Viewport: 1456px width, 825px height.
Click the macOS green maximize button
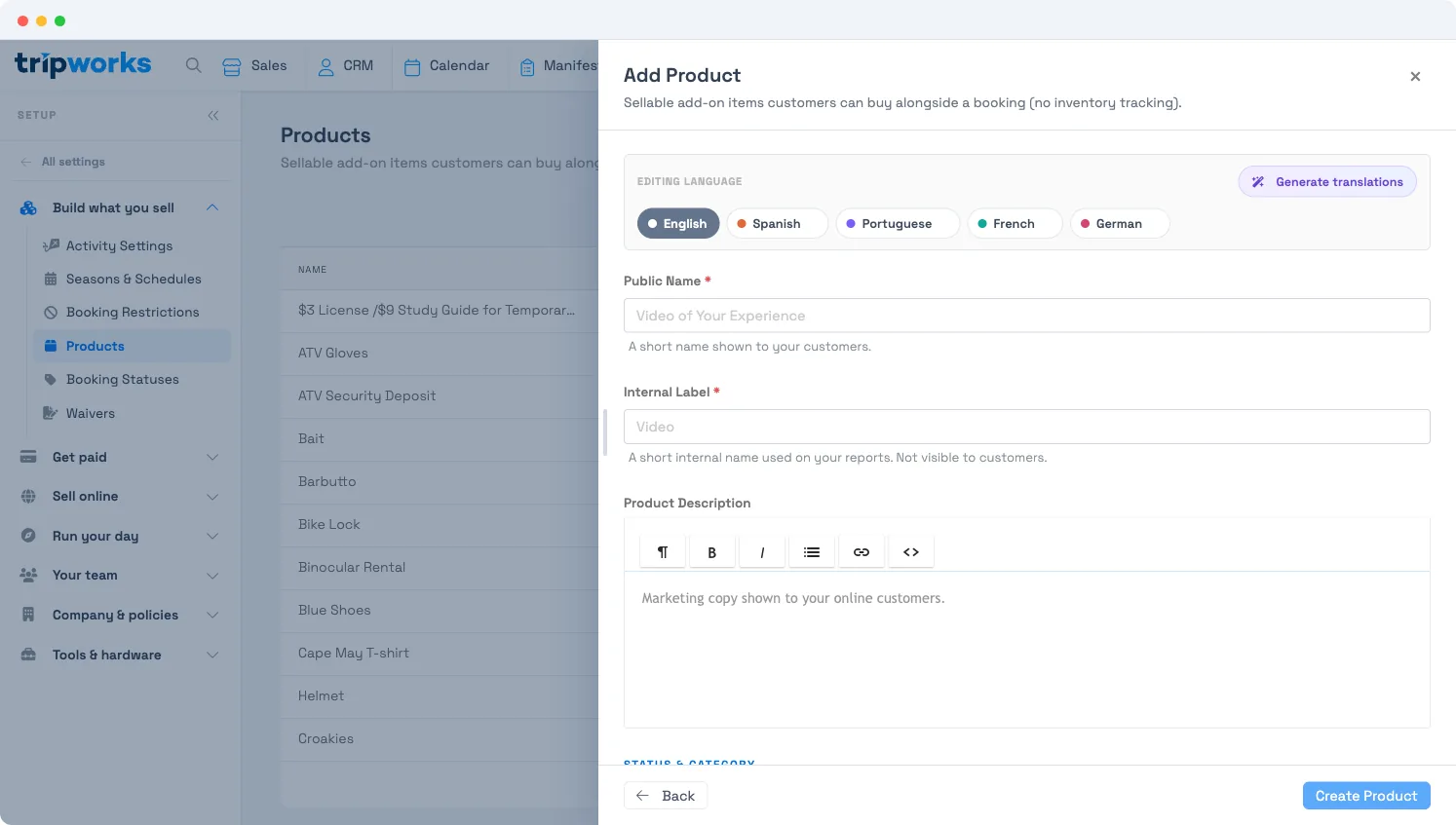tap(59, 20)
